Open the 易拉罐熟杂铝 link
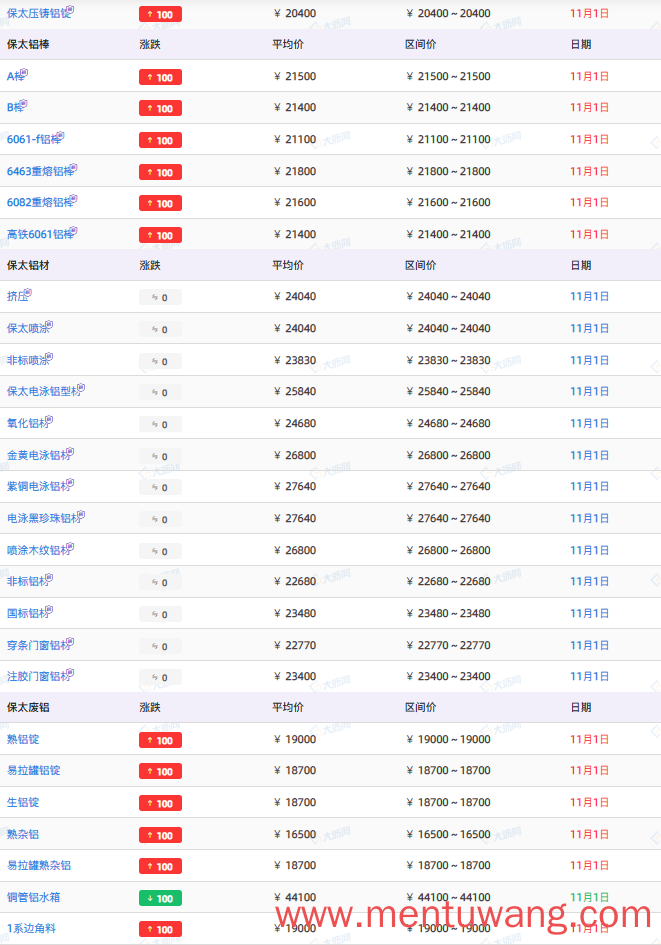Image resolution: width=661 pixels, height=945 pixels. (x=39, y=865)
